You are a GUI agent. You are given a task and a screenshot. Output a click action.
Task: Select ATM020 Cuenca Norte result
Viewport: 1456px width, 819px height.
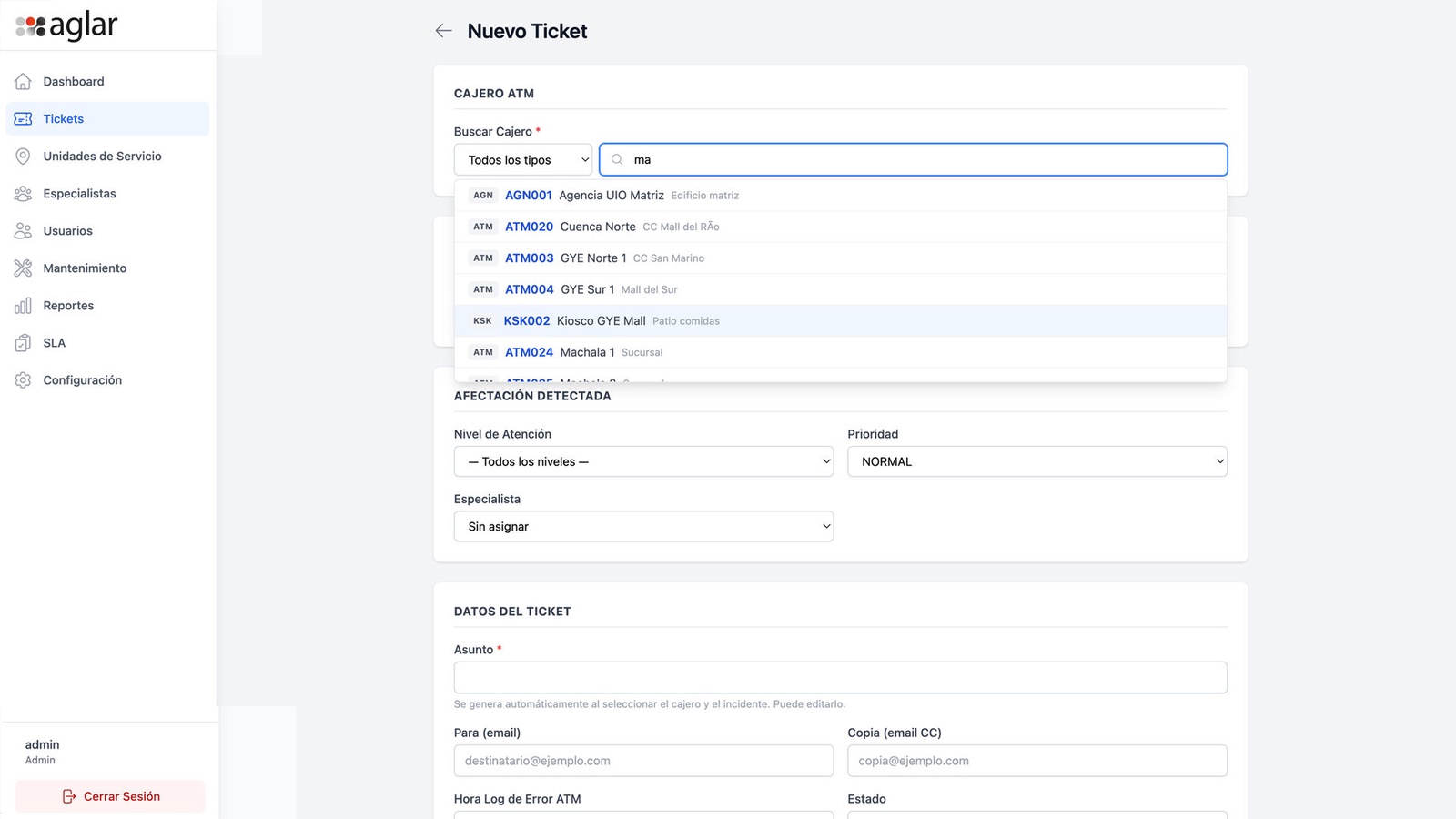pos(841,227)
